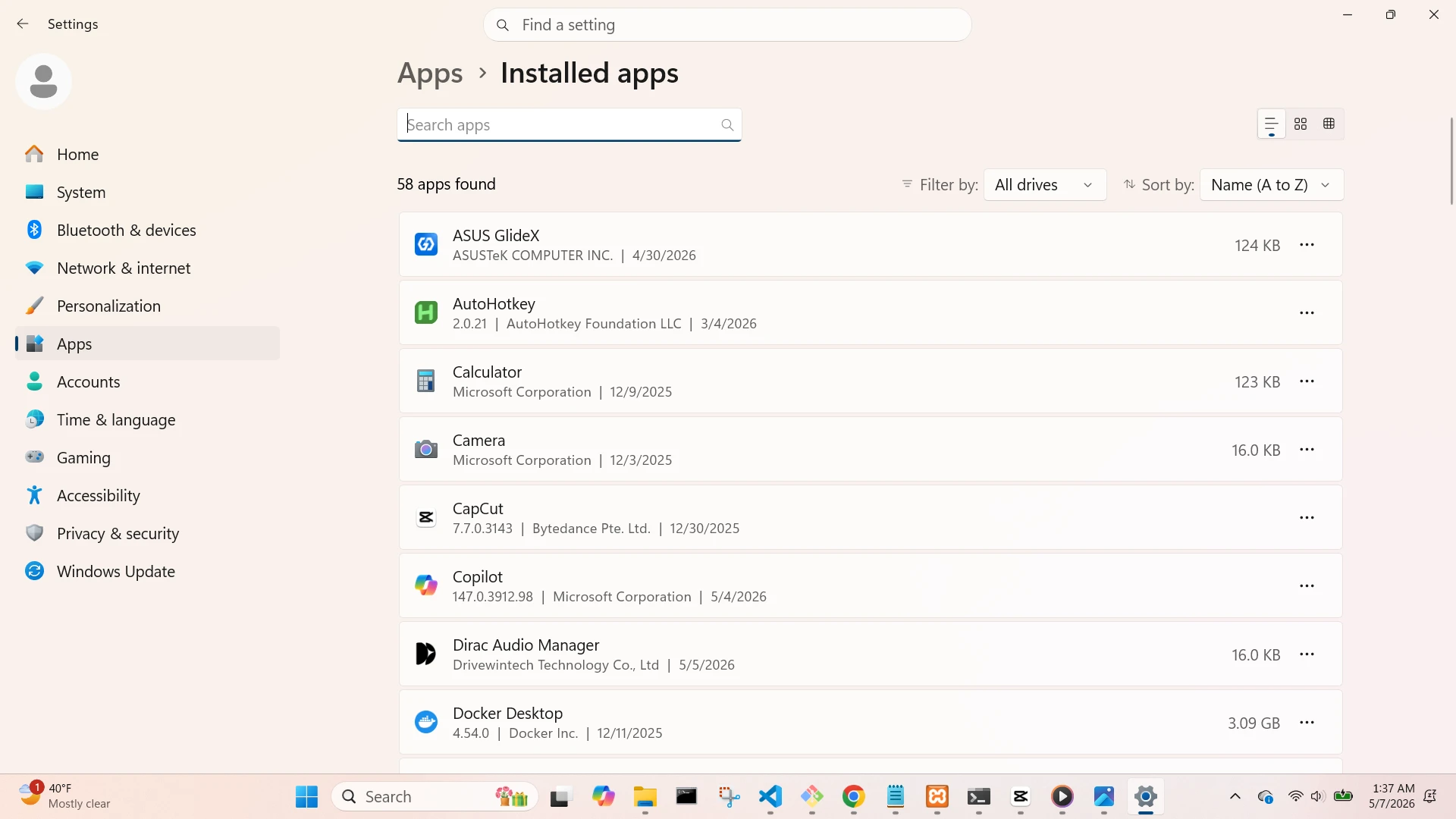Open more options for Dirac Audio Manager
This screenshot has height=819, width=1456.
[x=1307, y=654]
